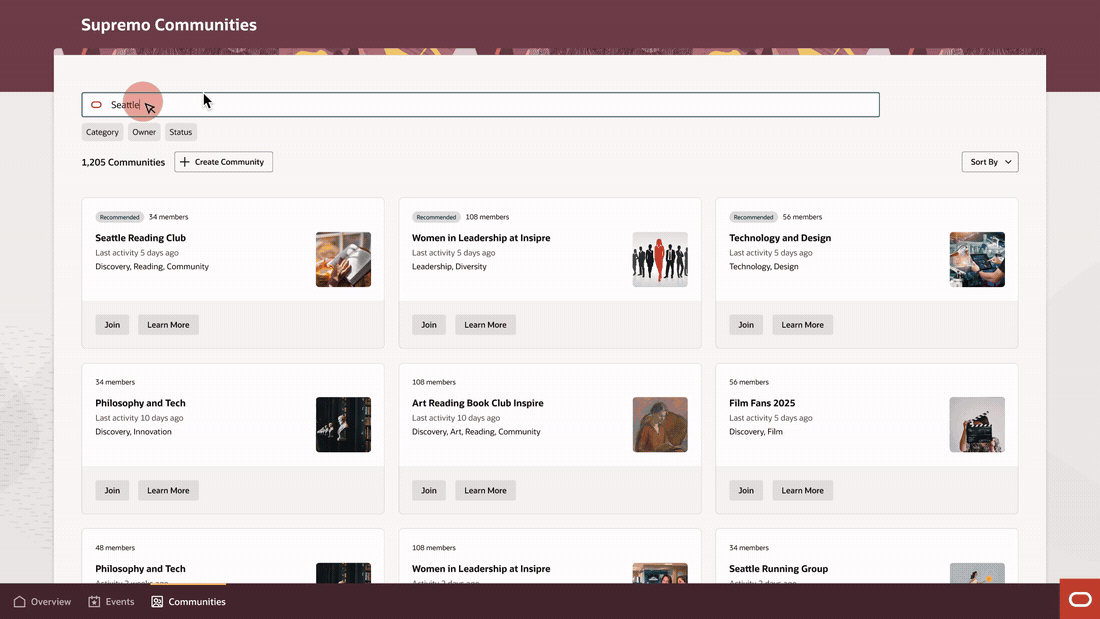This screenshot has width=1100, height=619.
Task: Click Discovery, Innovation tags text
Action: (x=133, y=432)
